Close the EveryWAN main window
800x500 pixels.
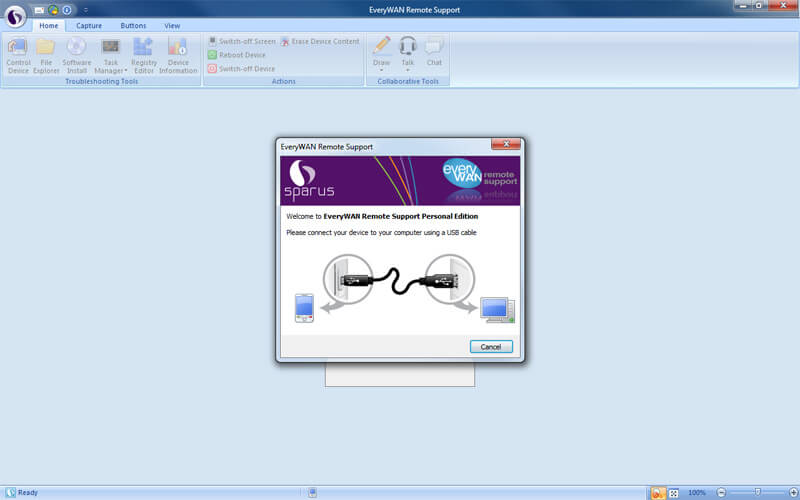point(783,6)
